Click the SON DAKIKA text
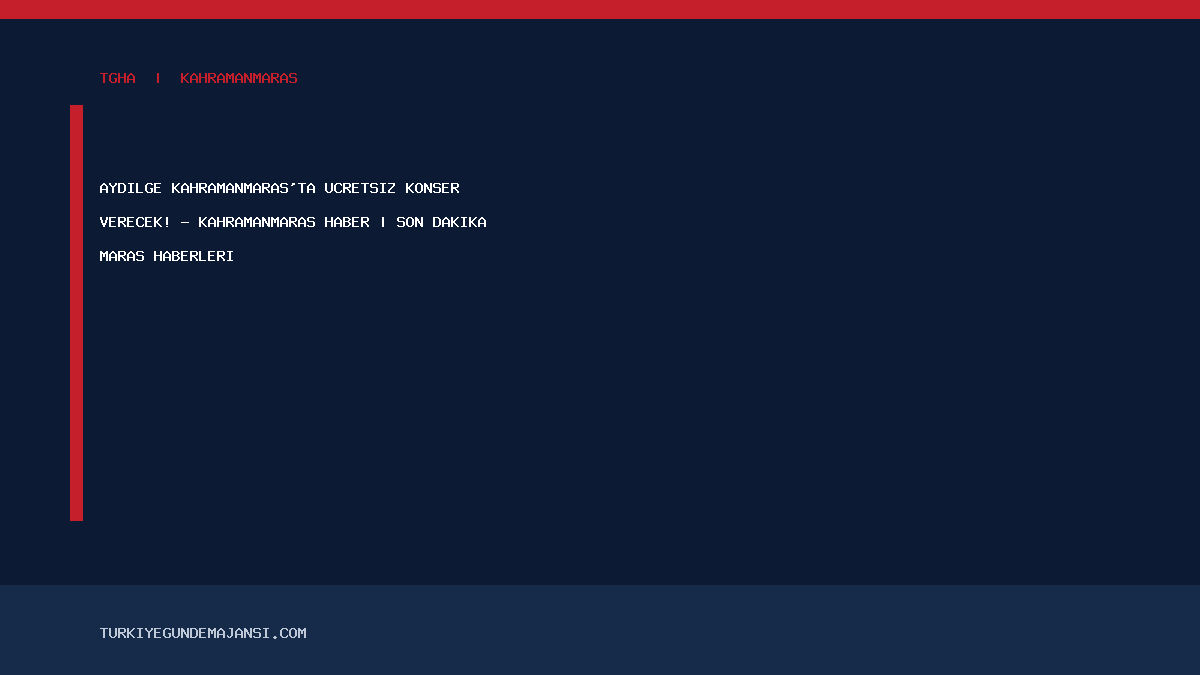 (441, 222)
